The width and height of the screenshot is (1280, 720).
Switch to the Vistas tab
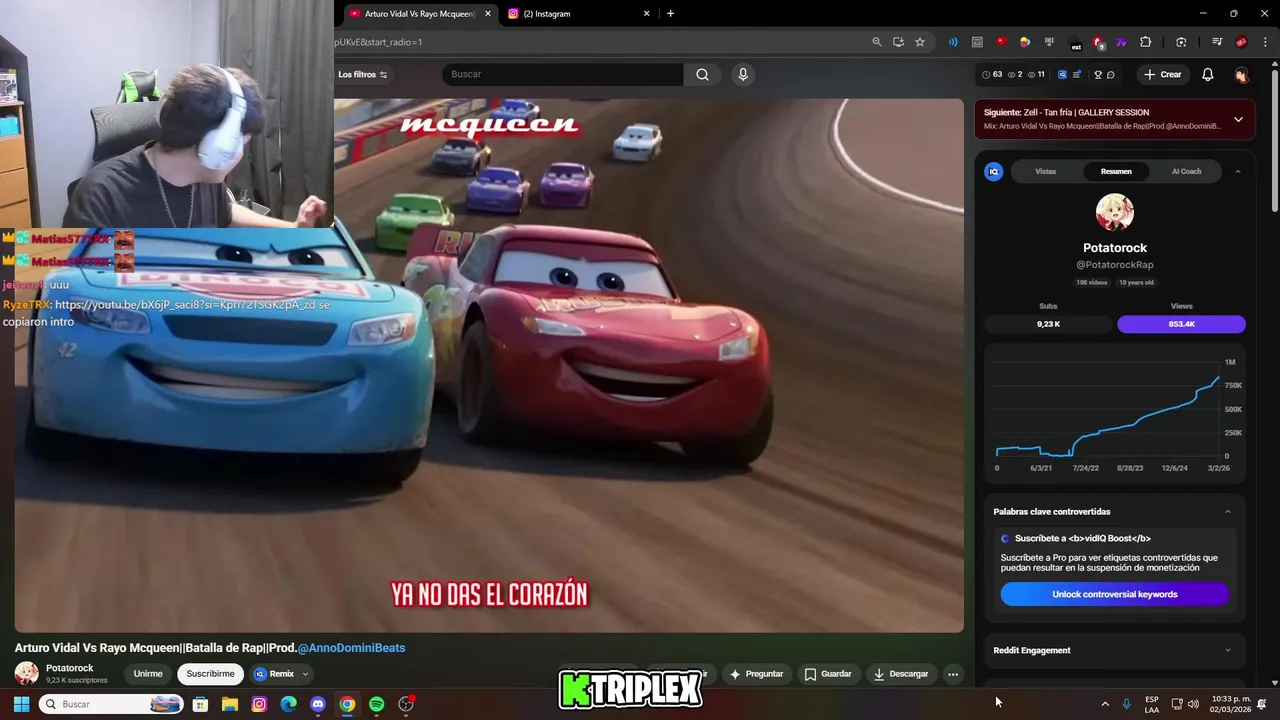pos(1045,171)
